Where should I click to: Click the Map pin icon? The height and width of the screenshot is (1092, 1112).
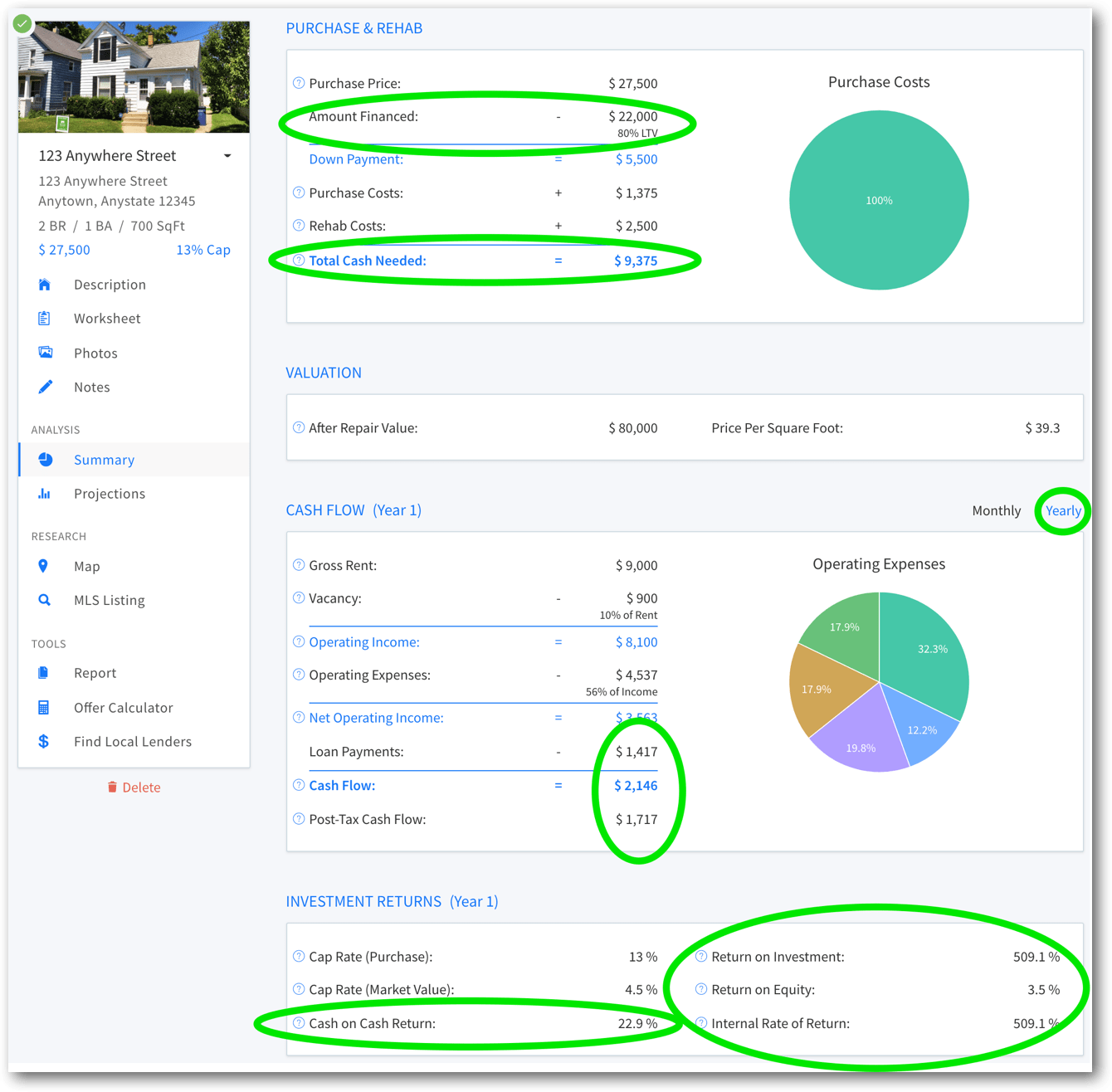44,566
